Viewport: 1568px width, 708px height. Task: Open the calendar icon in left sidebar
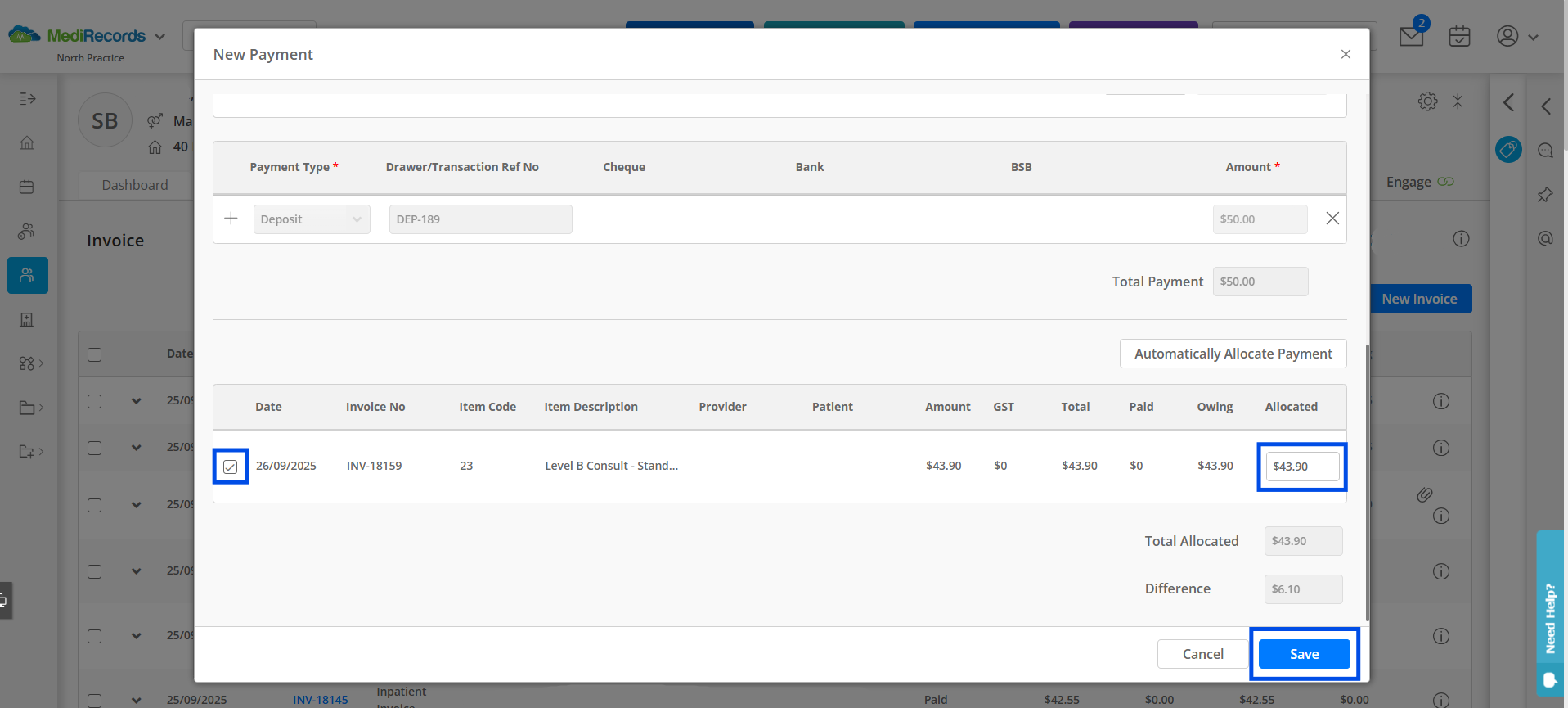click(x=27, y=187)
